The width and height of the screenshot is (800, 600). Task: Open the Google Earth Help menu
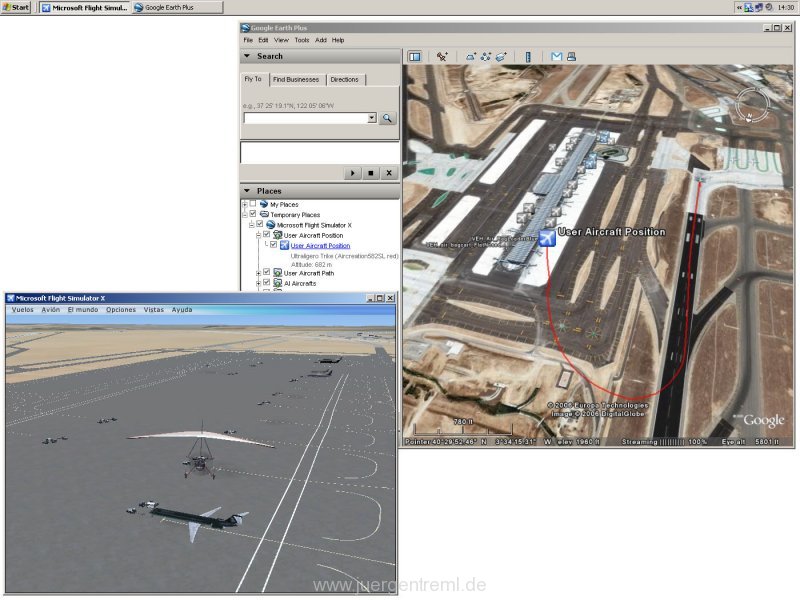[x=338, y=40]
